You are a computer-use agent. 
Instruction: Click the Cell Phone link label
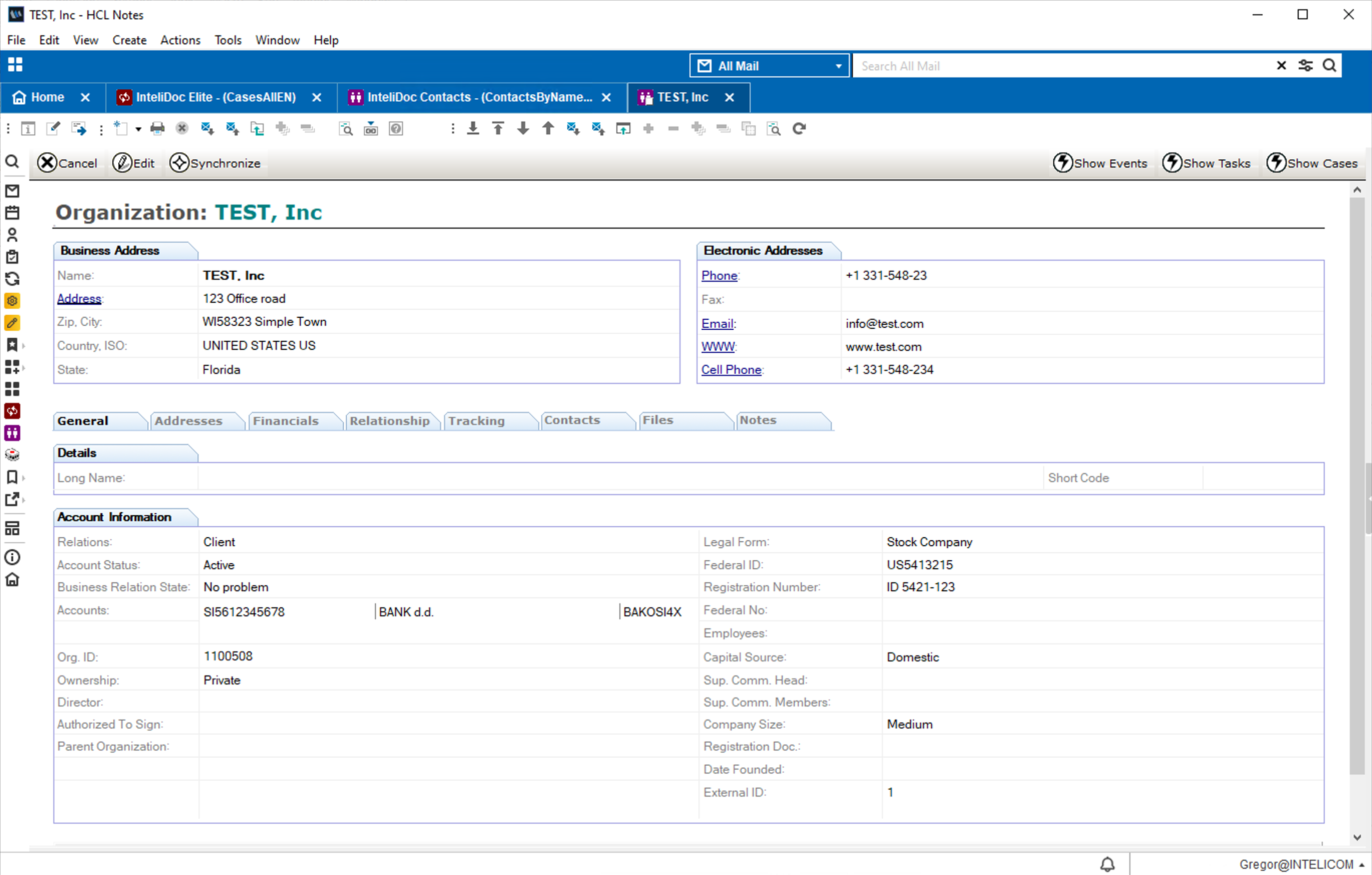pos(731,370)
